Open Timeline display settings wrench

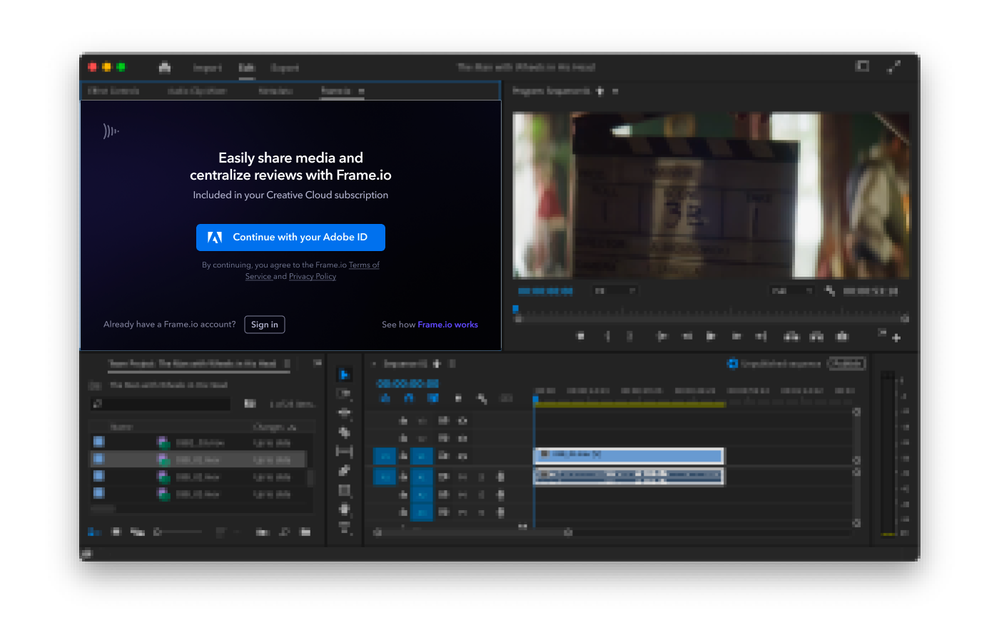coord(482,399)
